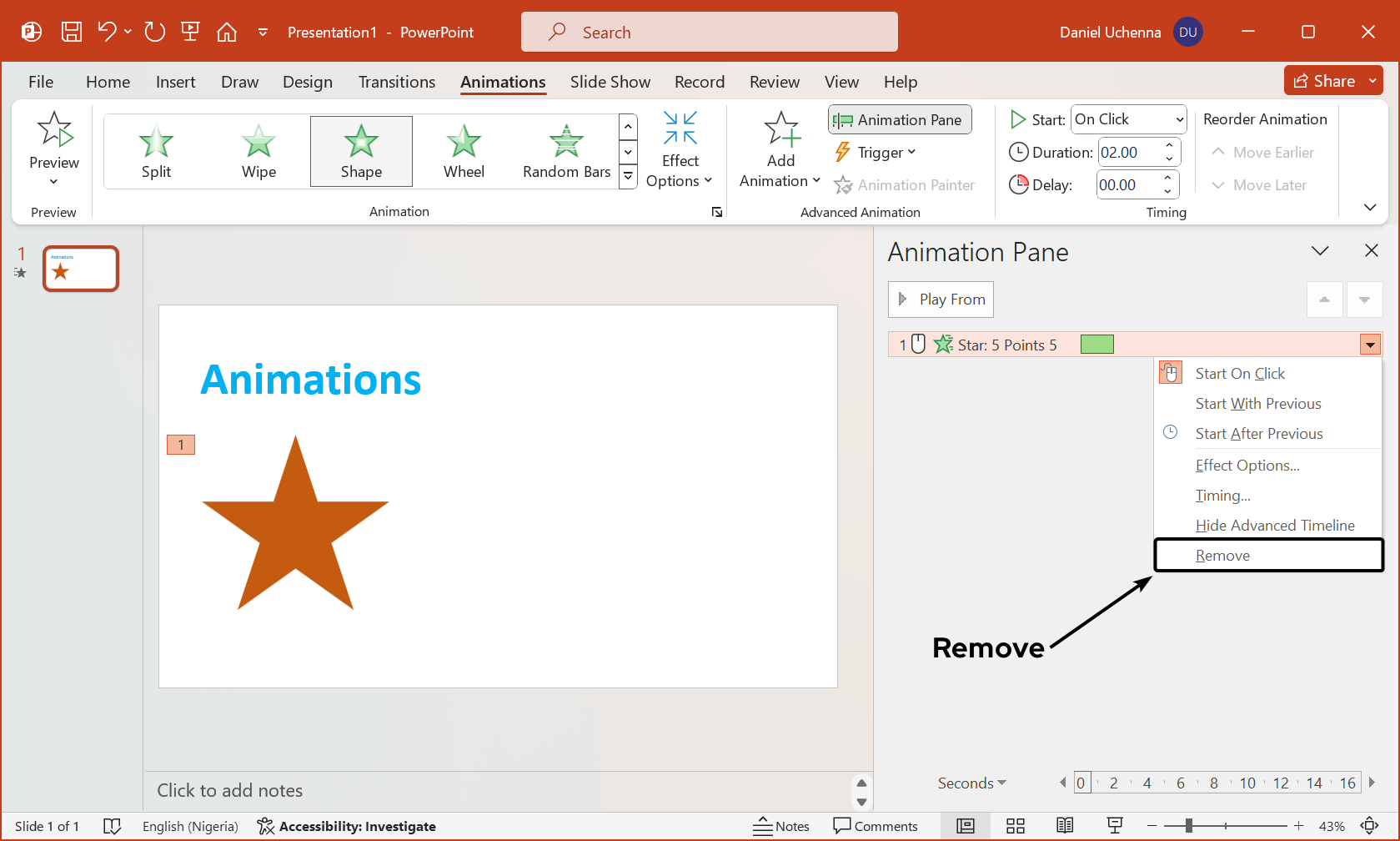
Task: Toggle Comments pane in status bar
Action: tap(876, 826)
